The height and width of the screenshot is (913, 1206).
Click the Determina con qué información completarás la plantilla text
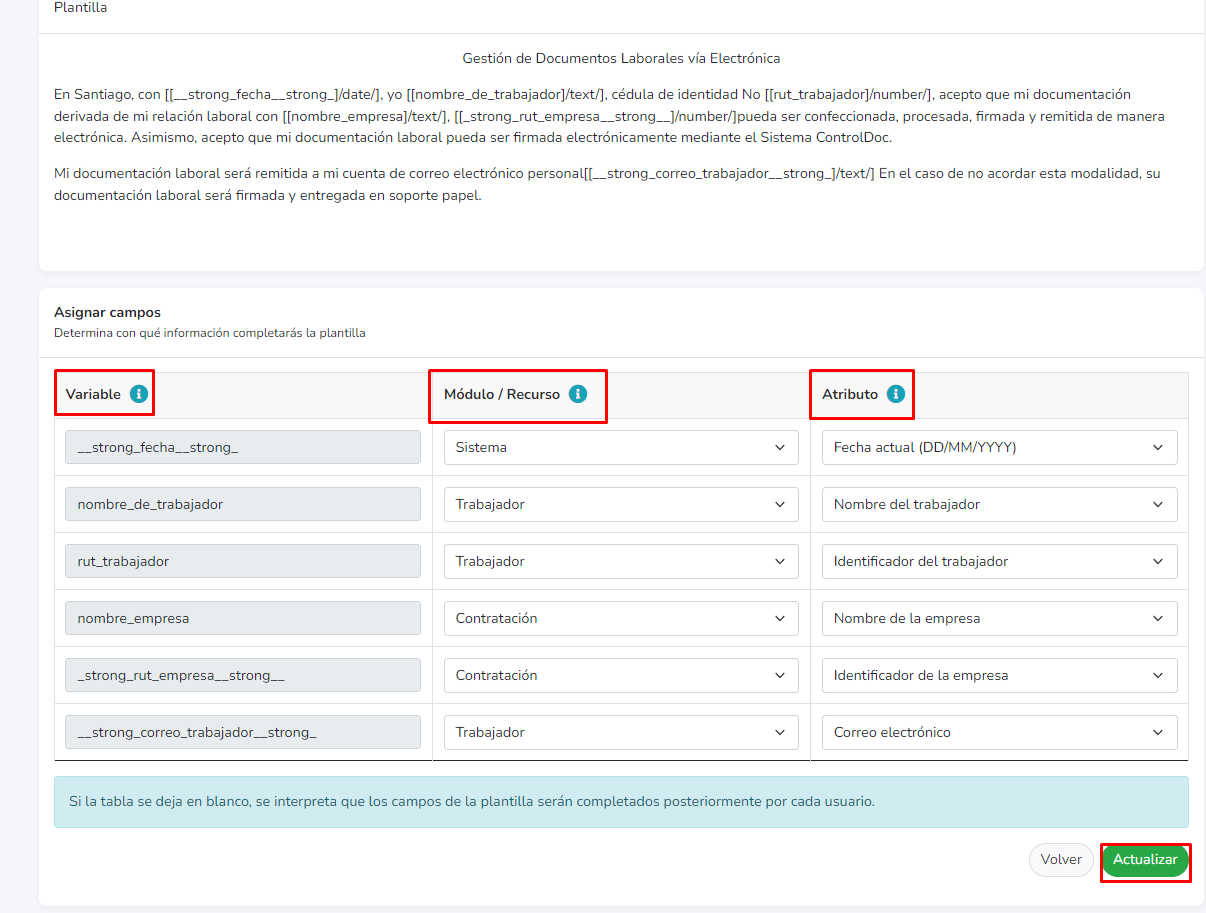(210, 333)
